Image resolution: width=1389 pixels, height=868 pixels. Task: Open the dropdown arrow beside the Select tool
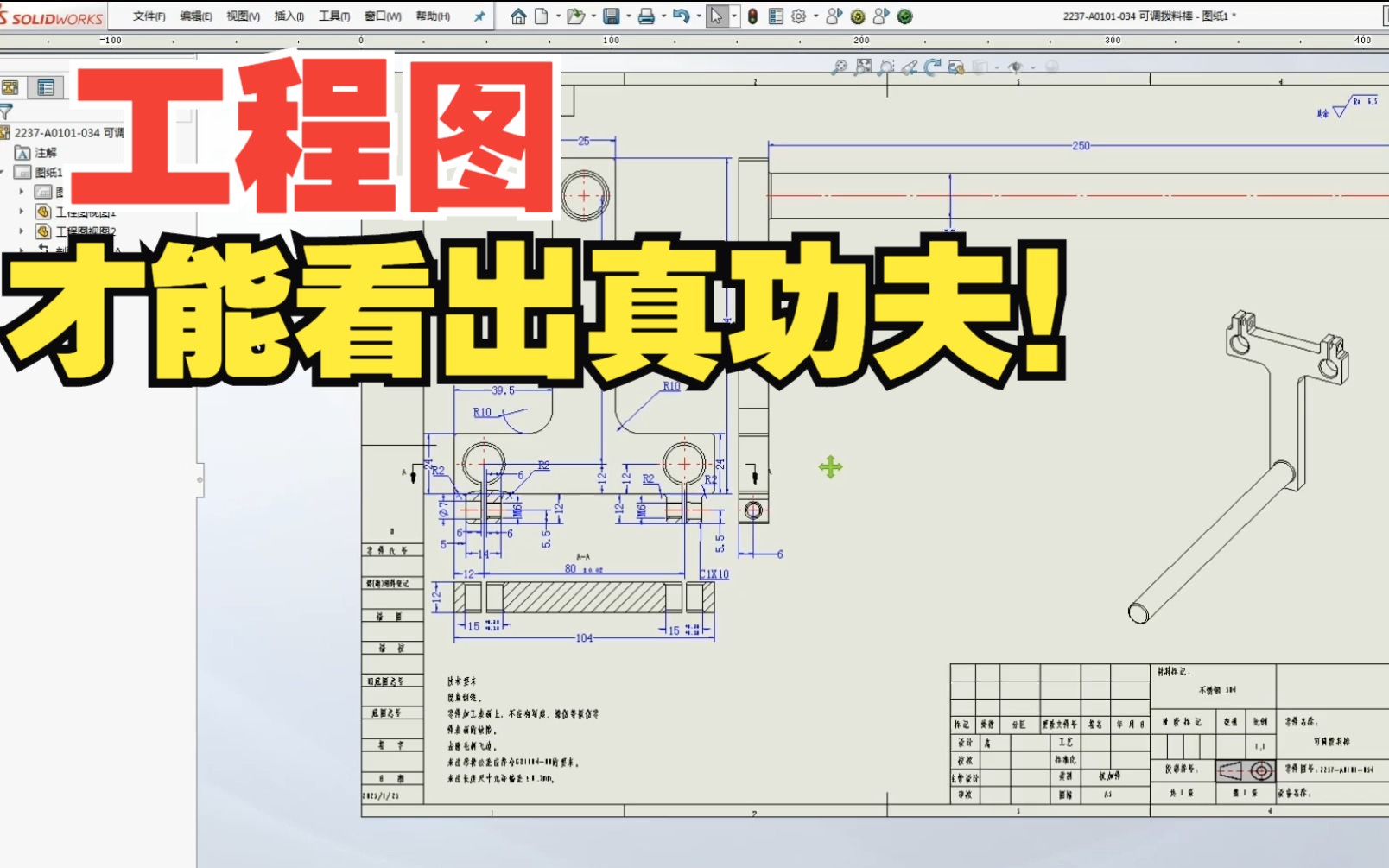[734, 16]
